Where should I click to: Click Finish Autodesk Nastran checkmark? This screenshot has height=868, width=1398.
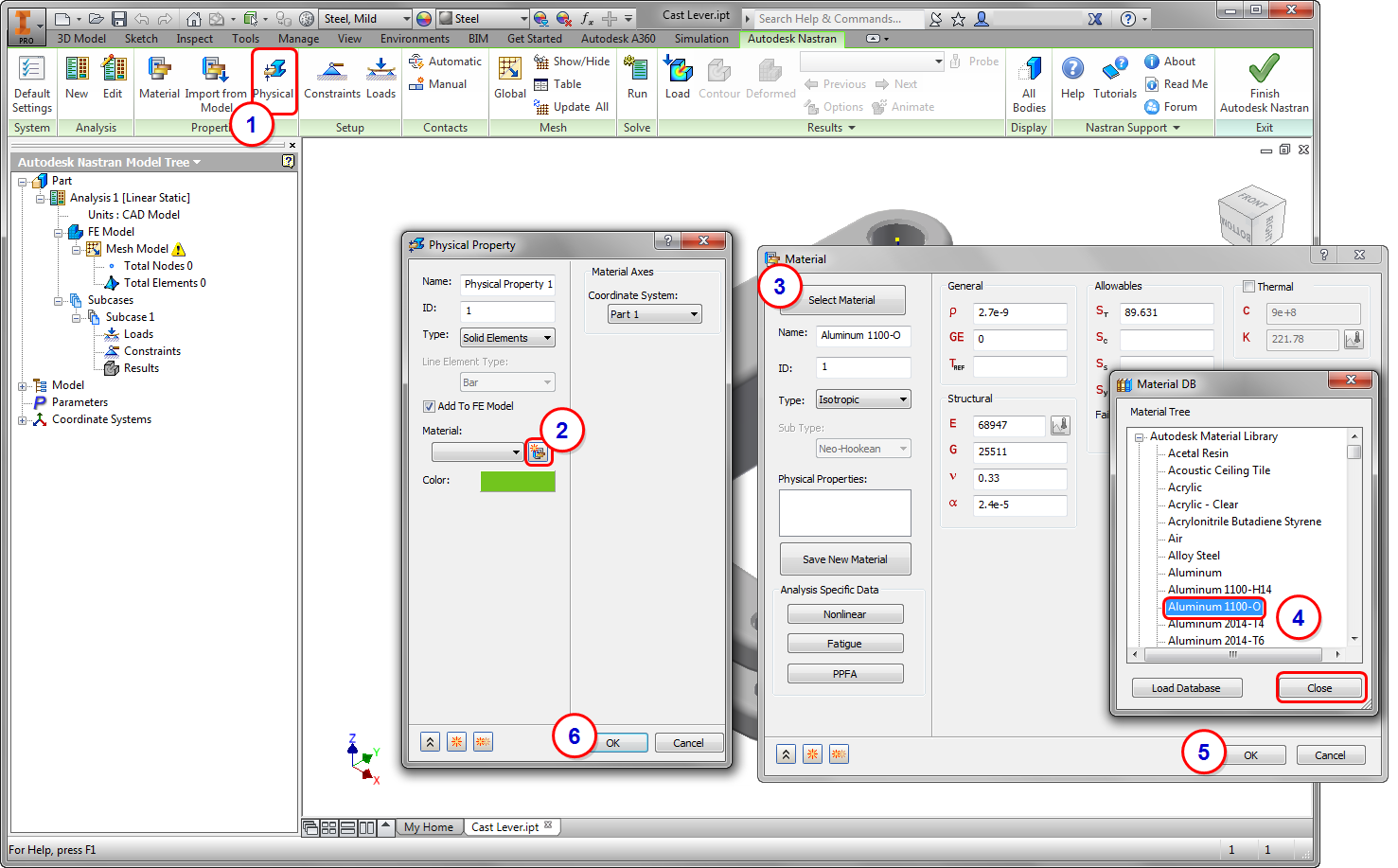1265,83
